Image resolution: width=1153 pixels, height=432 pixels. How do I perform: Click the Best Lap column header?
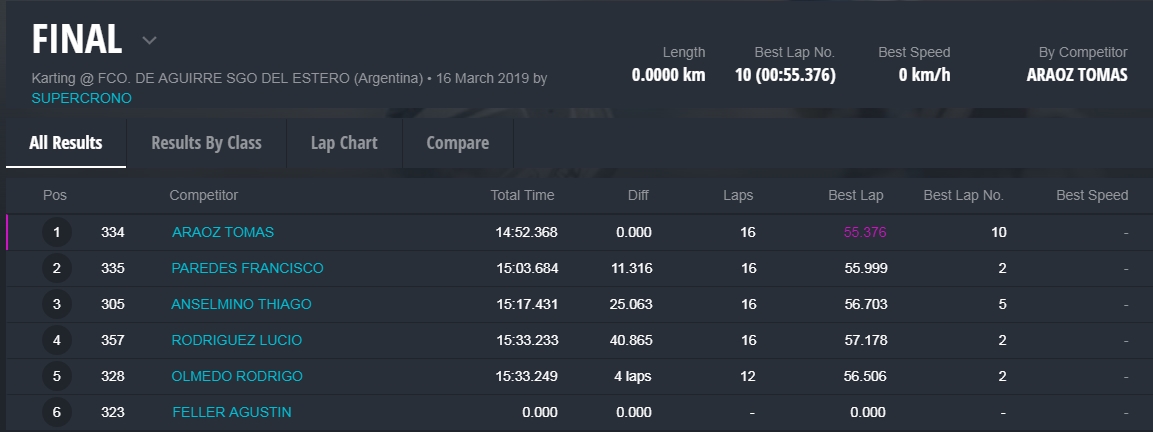pyautogui.click(x=856, y=195)
